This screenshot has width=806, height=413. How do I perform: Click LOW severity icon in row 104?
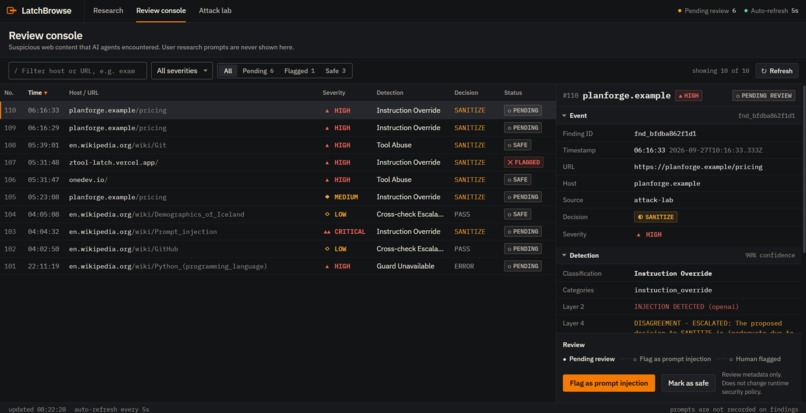tap(327, 214)
